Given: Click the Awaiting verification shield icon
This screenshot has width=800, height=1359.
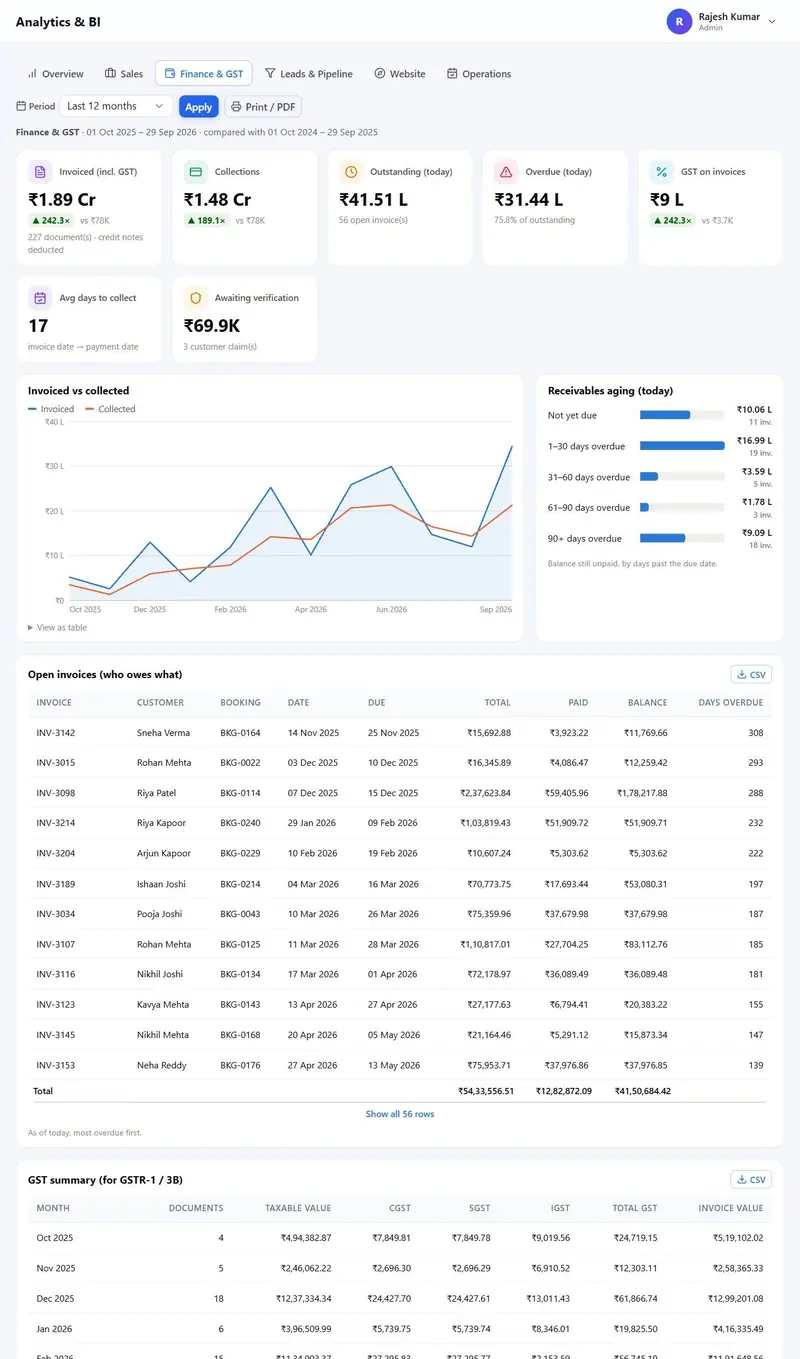Looking at the screenshot, I should point(195,298).
